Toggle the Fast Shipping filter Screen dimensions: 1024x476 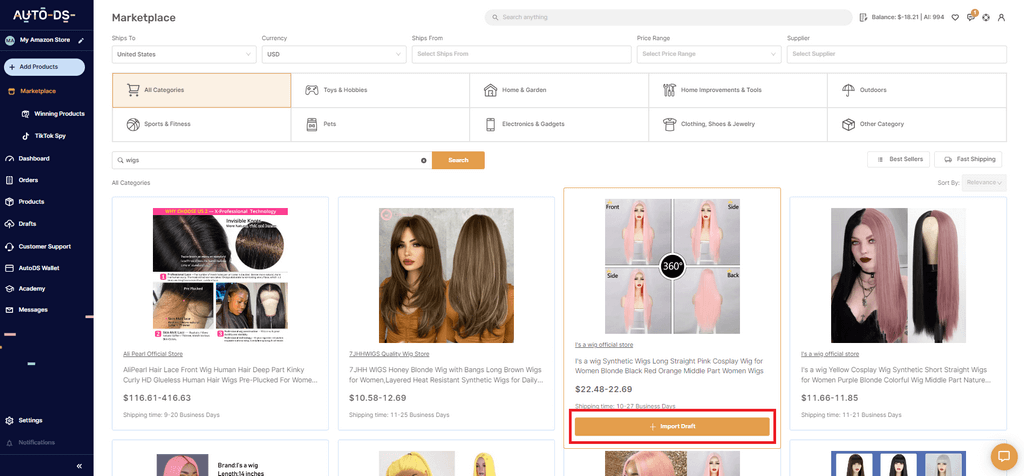[x=967, y=159]
